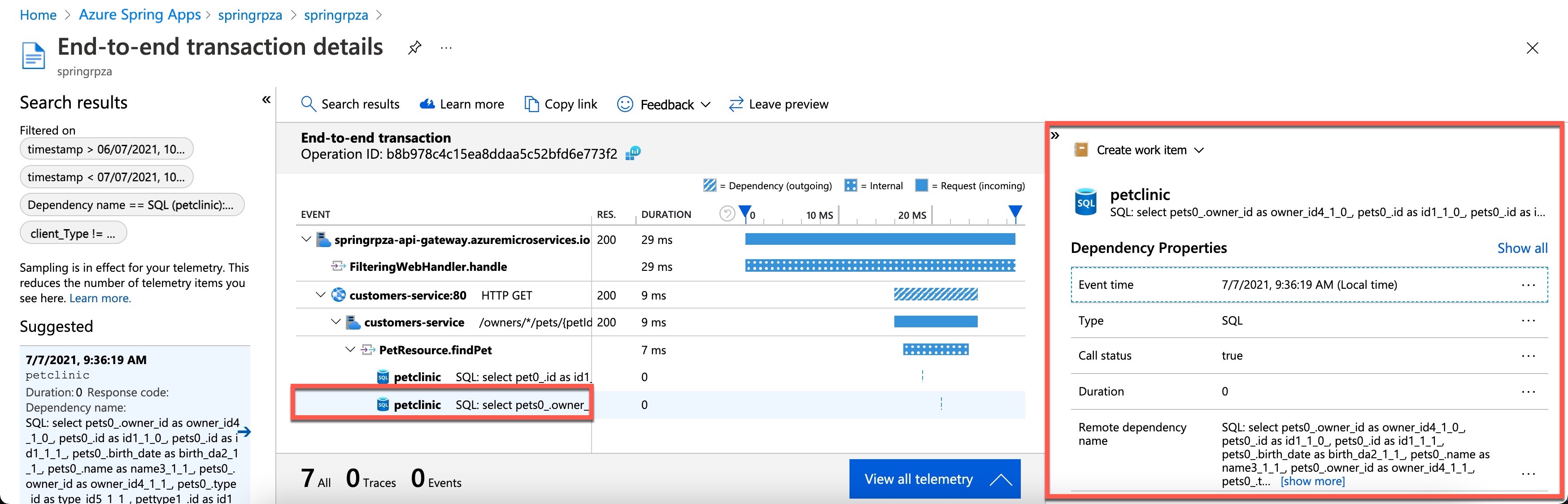Click the reset timeline zoom icon
The width and height of the screenshot is (1568, 504).
727,213
